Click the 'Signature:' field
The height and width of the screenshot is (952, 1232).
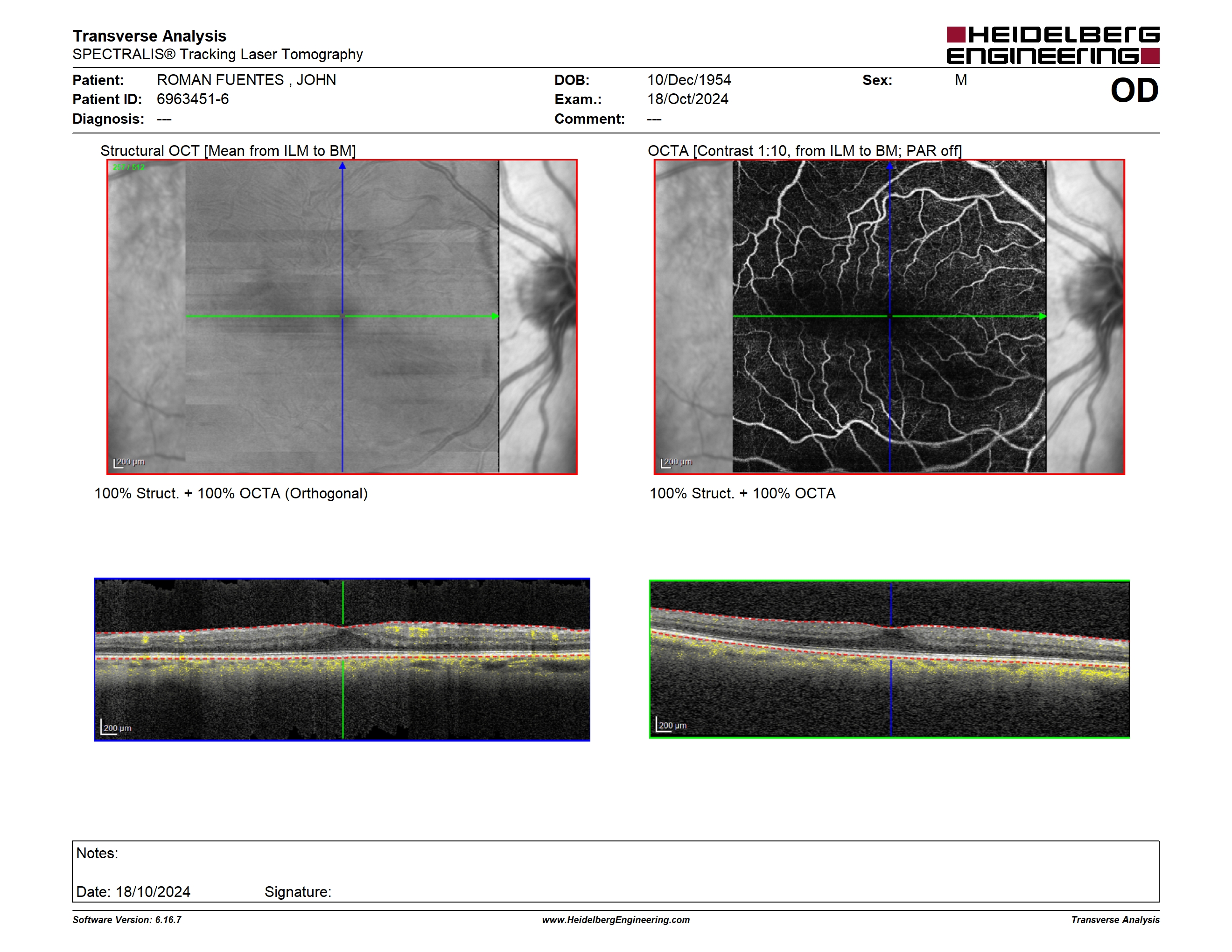tap(298, 892)
